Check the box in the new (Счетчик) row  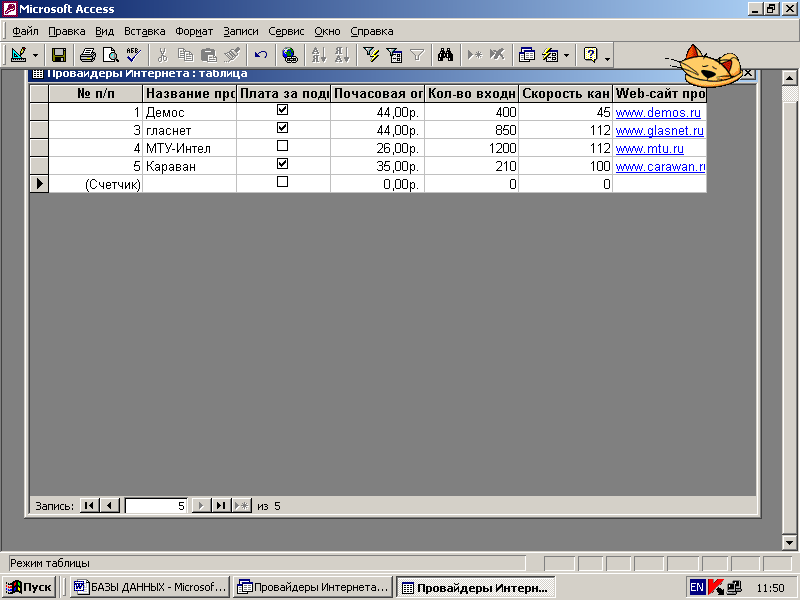click(x=282, y=182)
